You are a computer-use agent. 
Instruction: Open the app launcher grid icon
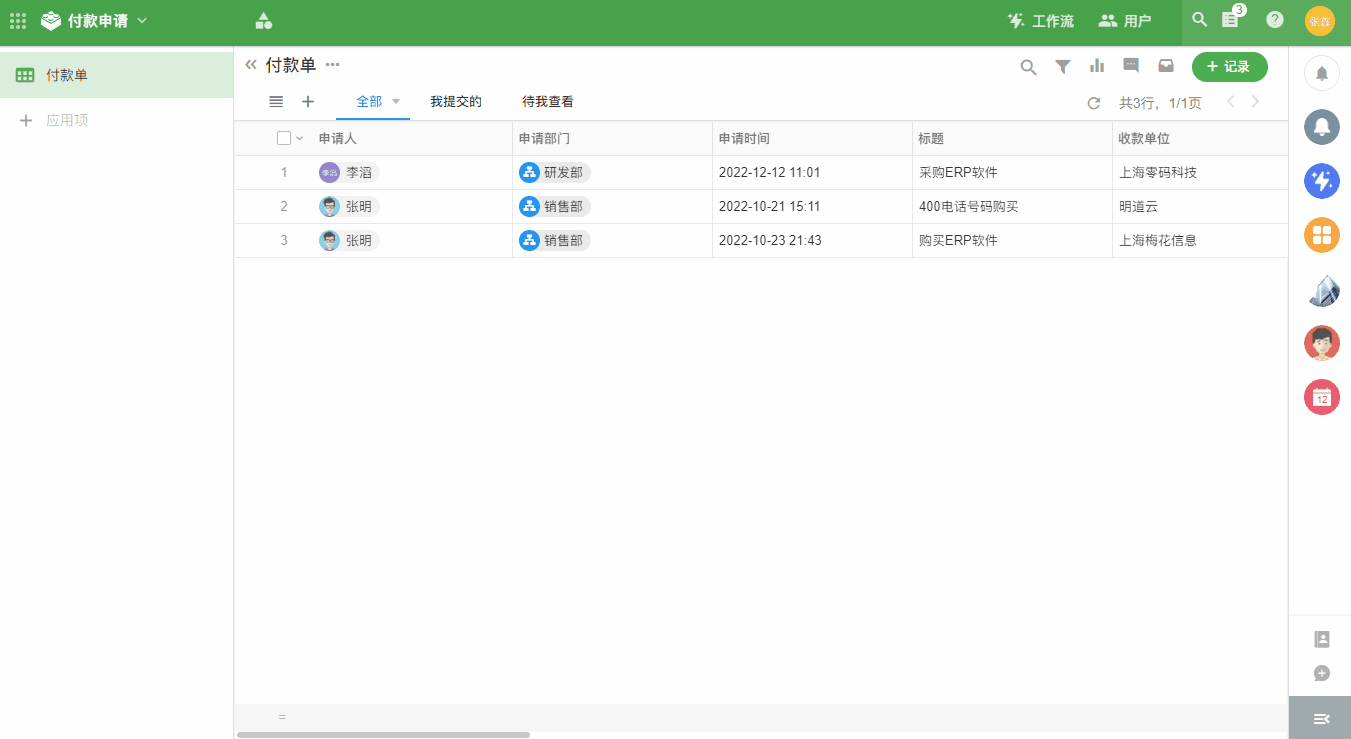pyautogui.click(x=18, y=20)
